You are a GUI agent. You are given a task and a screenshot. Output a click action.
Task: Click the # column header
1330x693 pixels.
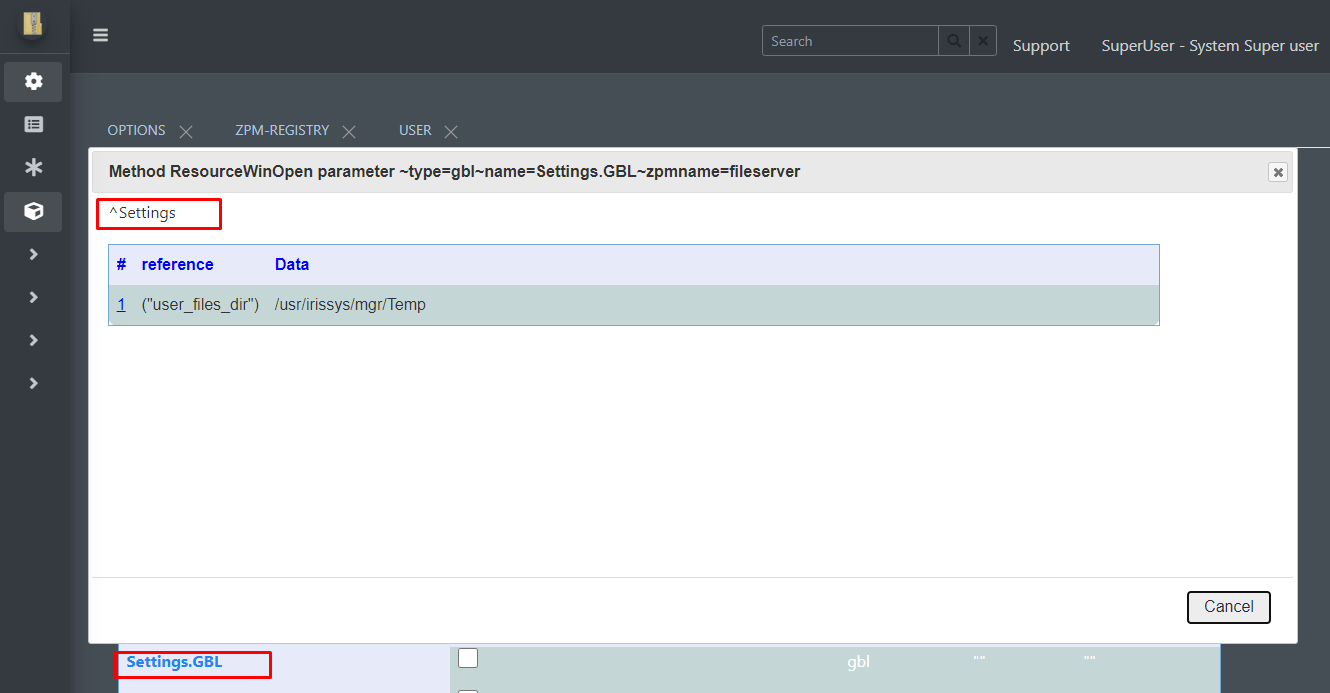pyautogui.click(x=121, y=264)
